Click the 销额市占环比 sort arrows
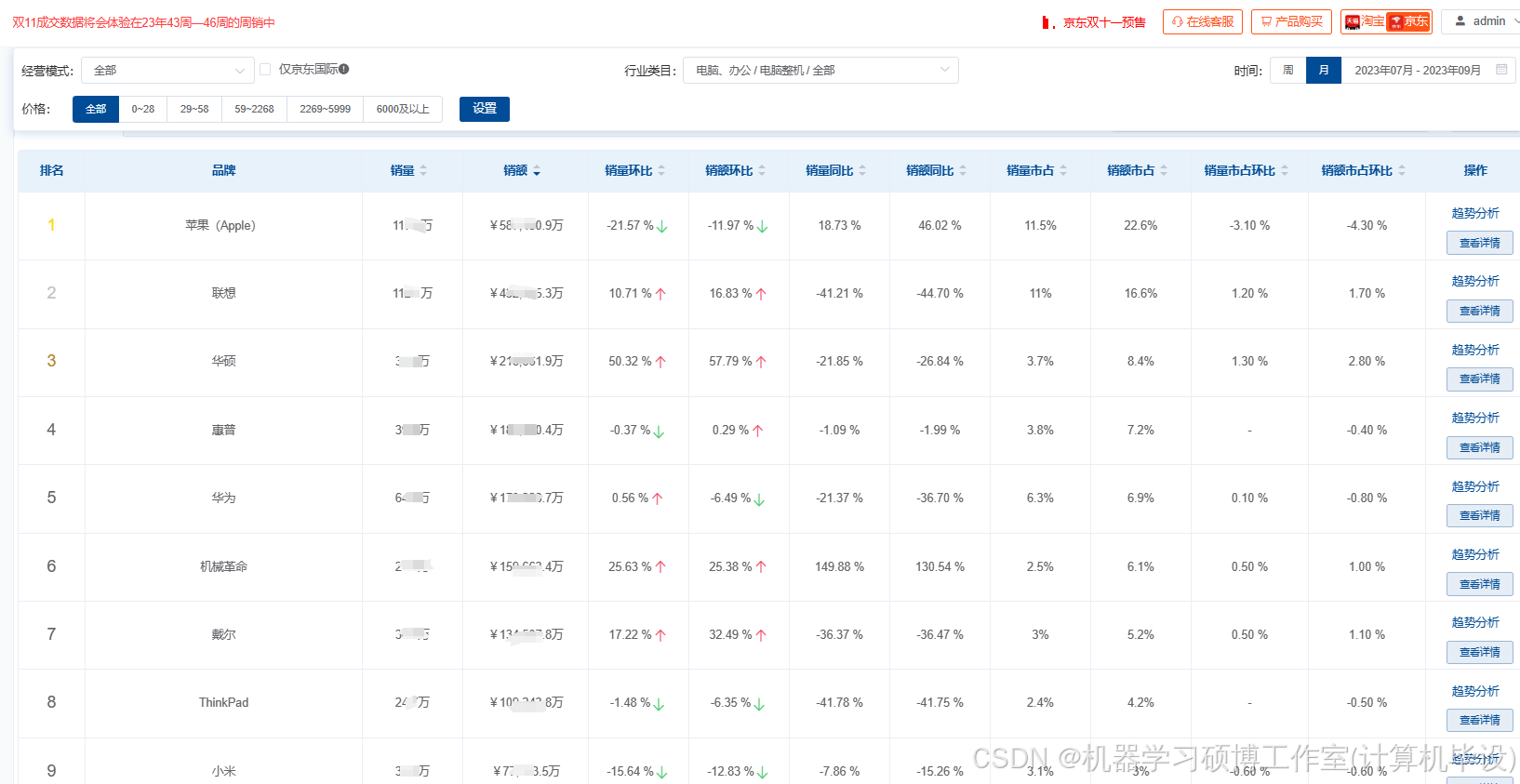Viewport: 1520px width, 784px height. [1402, 171]
